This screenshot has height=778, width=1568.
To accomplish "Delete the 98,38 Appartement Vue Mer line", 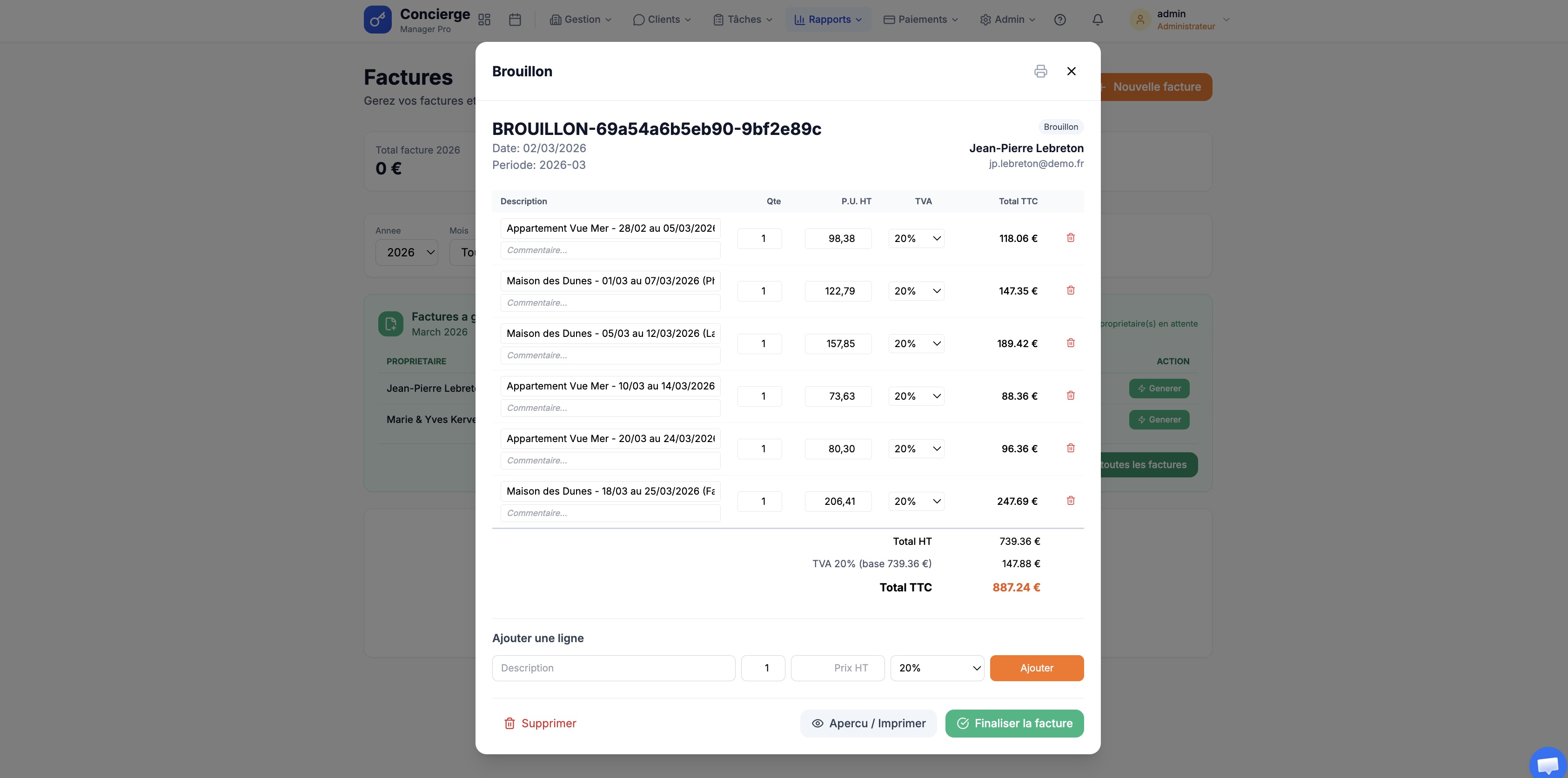I will click(1070, 238).
